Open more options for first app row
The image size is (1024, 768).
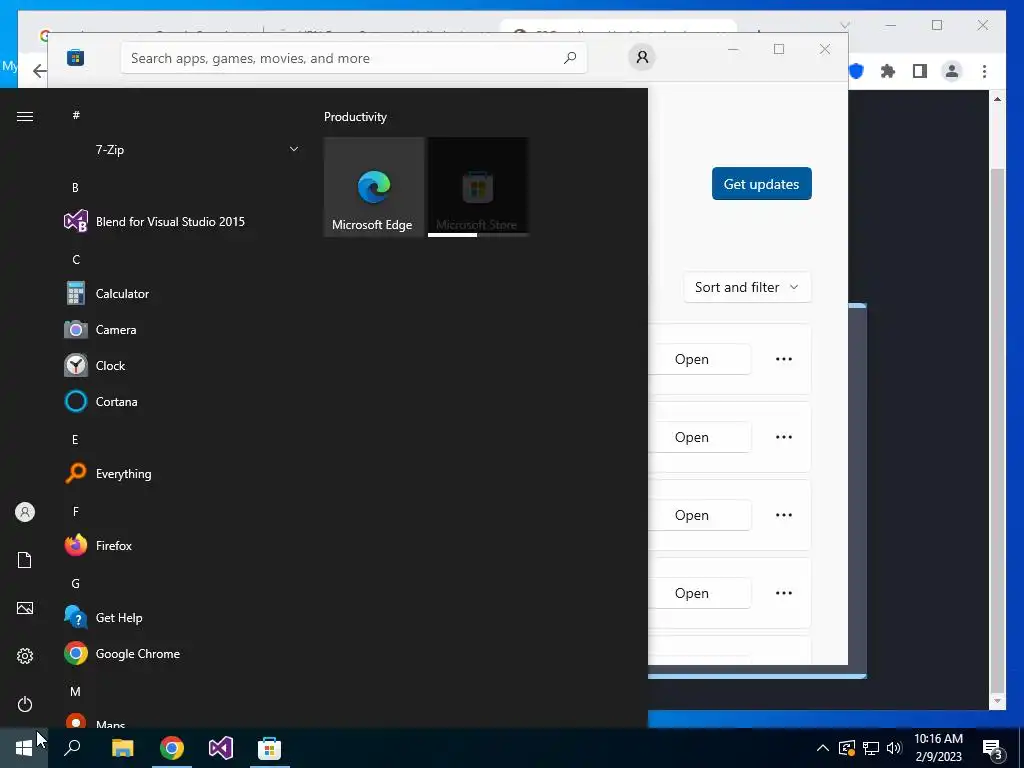(784, 359)
